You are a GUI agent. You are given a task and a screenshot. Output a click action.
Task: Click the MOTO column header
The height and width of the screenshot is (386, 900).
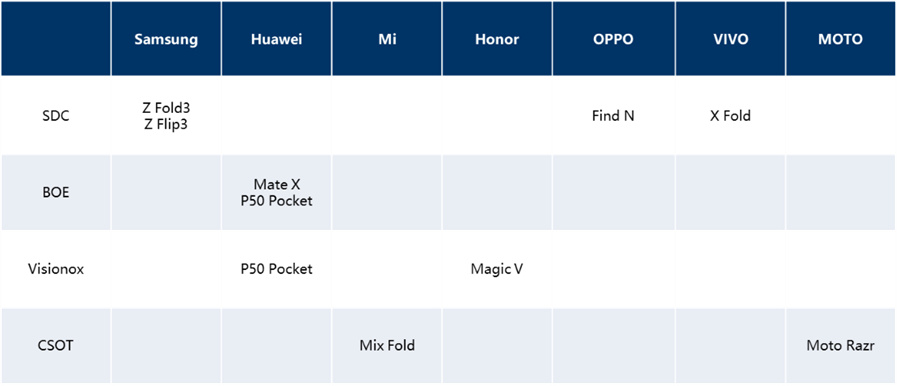(x=840, y=39)
